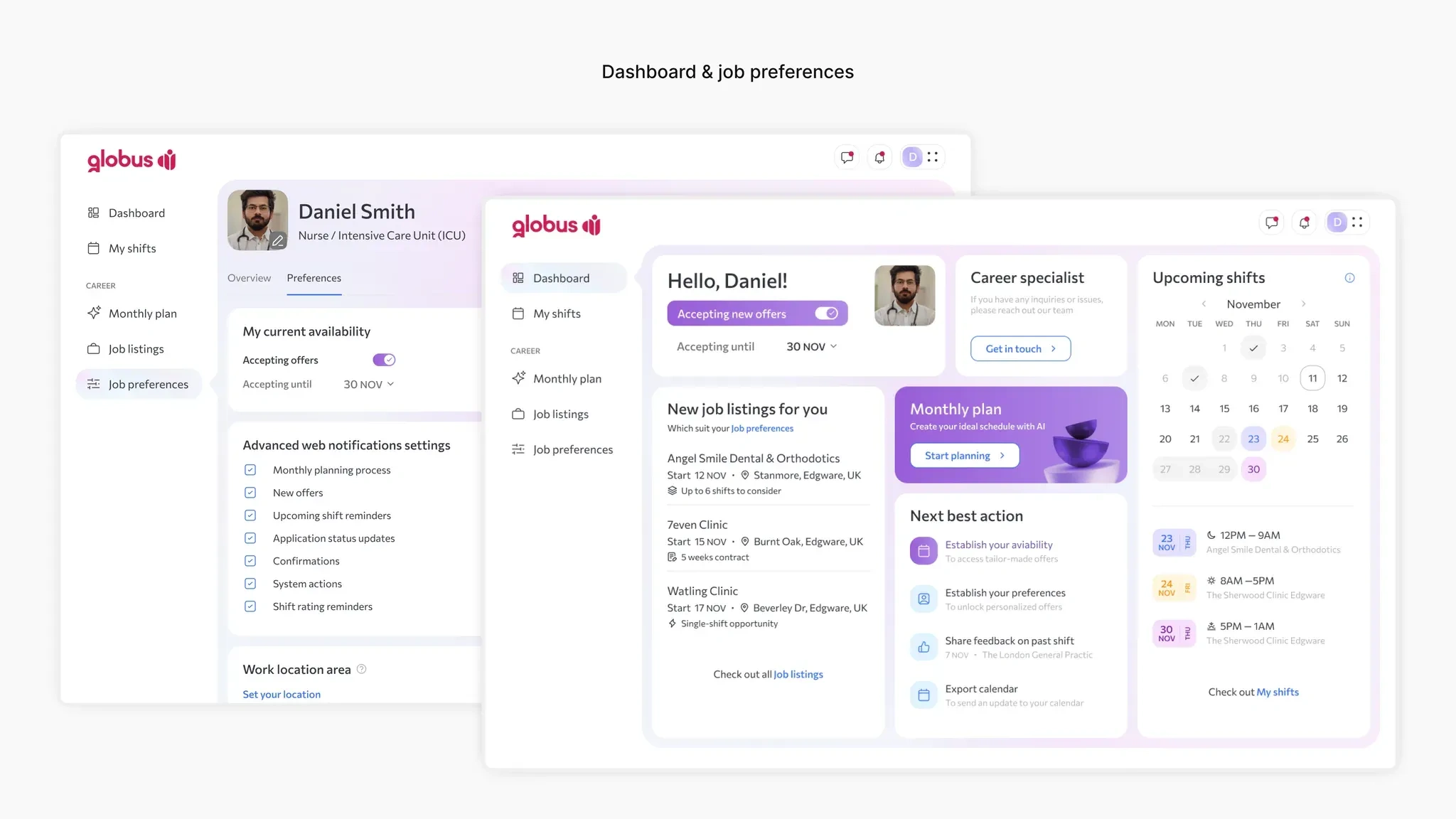
Task: Open notifications bell in front window
Action: point(1305,223)
